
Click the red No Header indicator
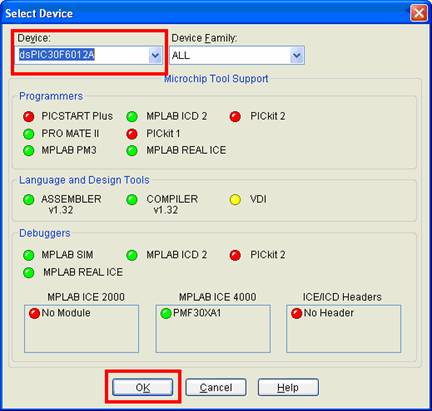point(297,313)
